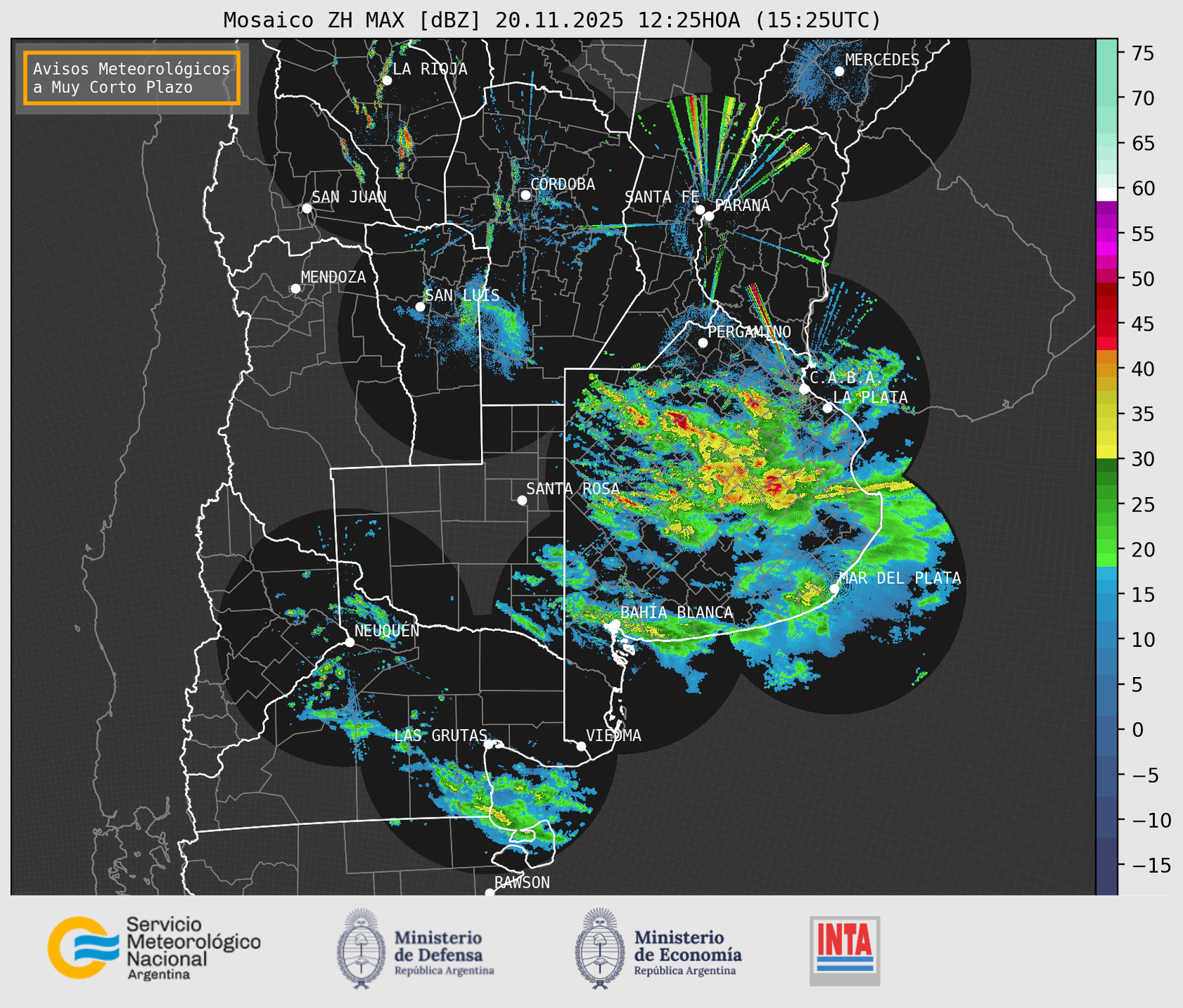Click the Pergamino city marker dot

click(x=703, y=343)
